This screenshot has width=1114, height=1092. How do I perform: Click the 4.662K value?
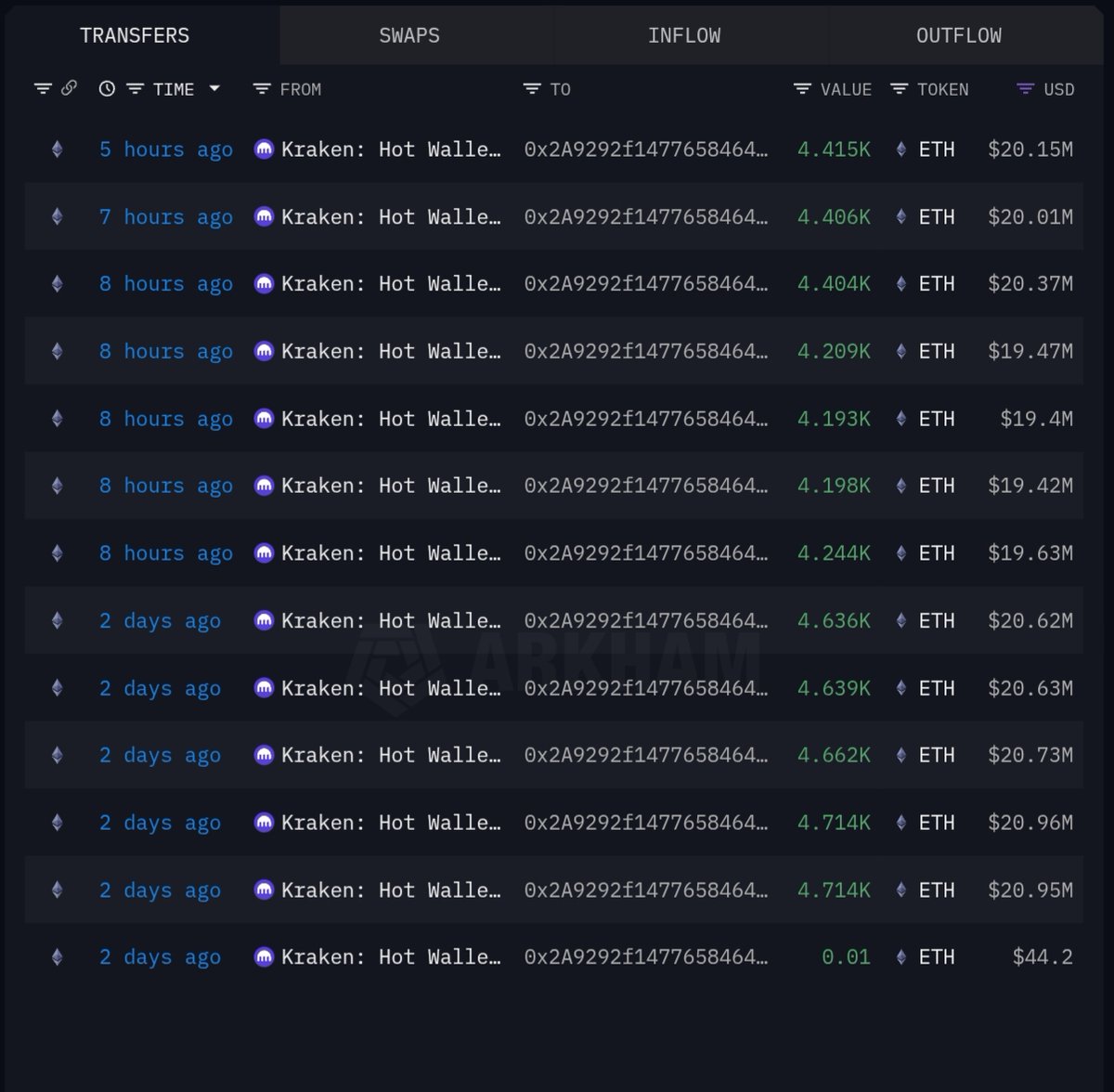(834, 755)
